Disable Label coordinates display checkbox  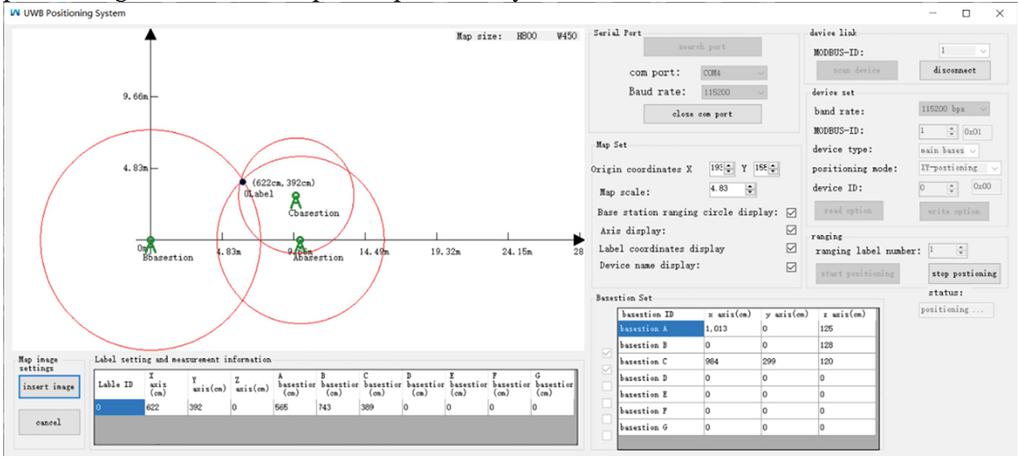click(x=792, y=248)
